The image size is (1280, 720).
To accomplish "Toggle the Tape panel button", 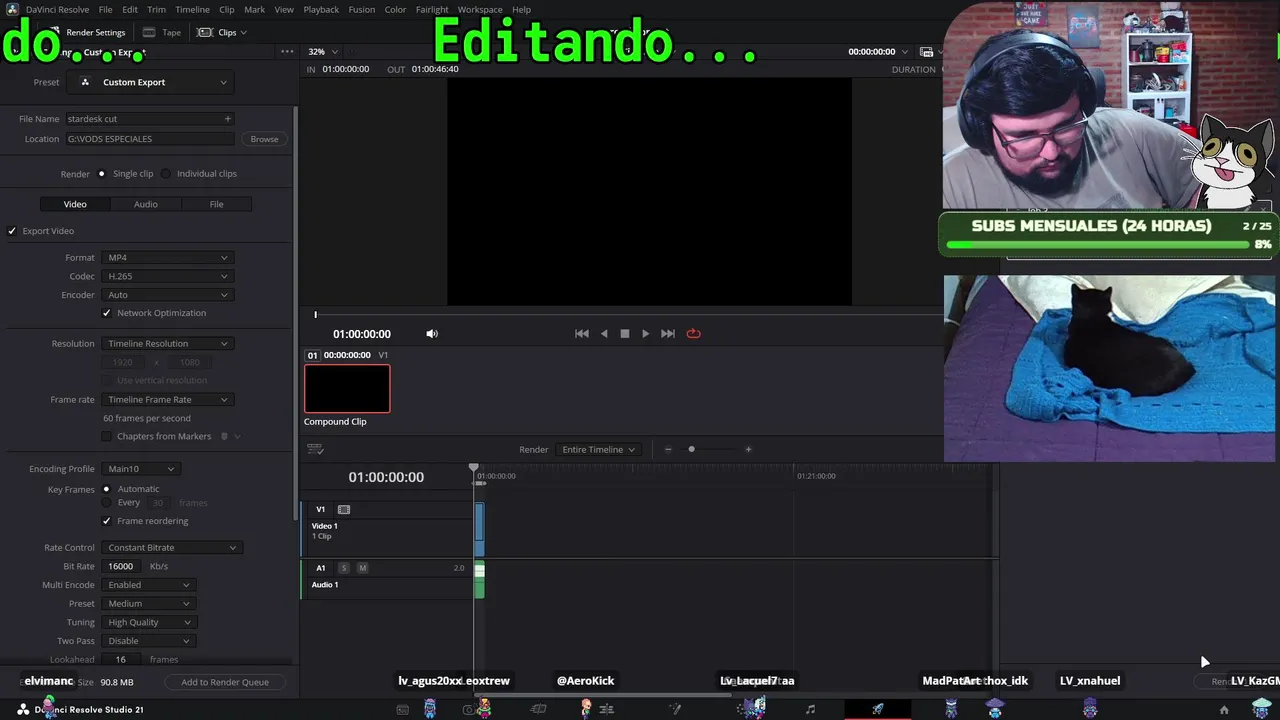I will [162, 32].
